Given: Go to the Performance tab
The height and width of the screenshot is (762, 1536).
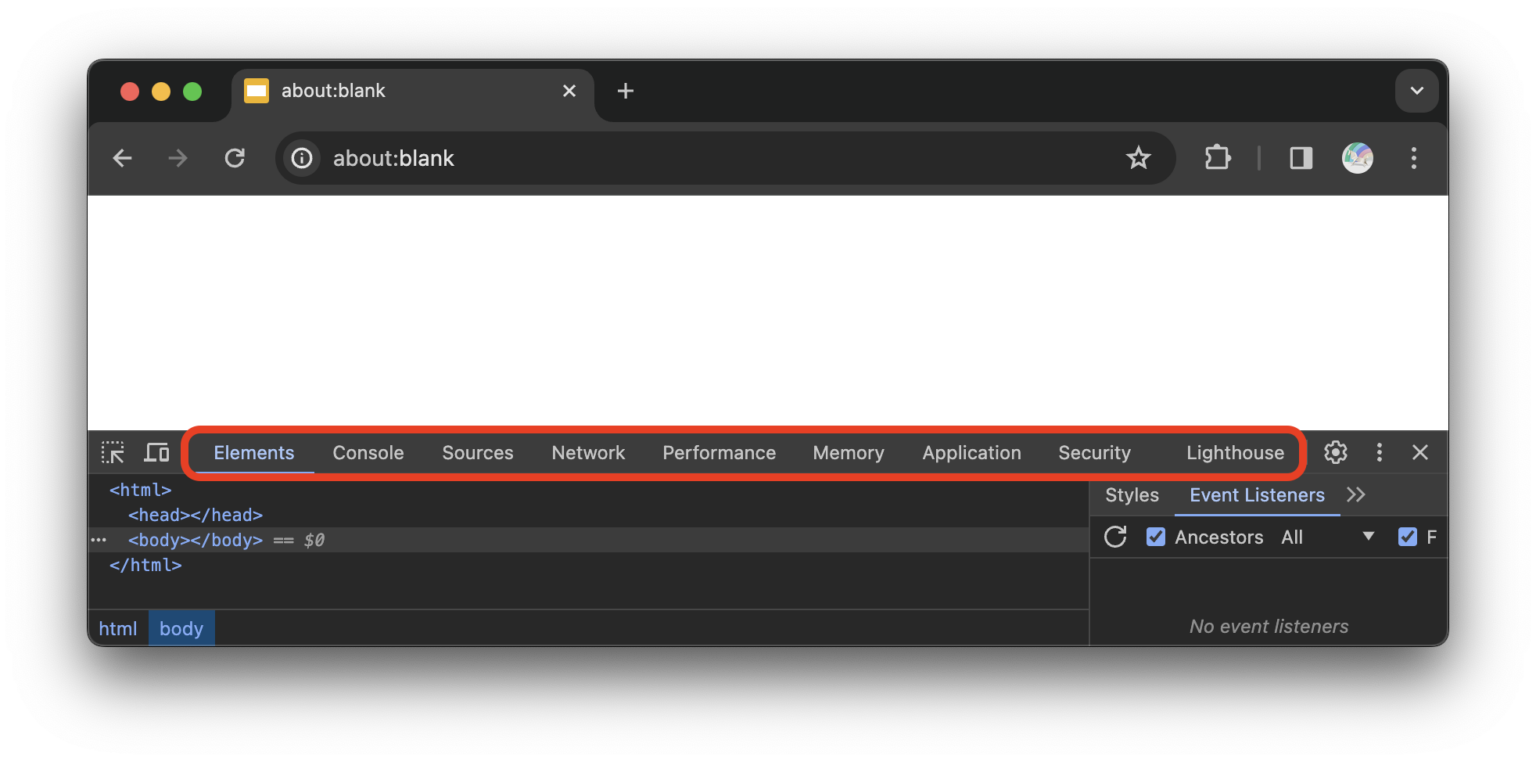Looking at the screenshot, I should 719,453.
